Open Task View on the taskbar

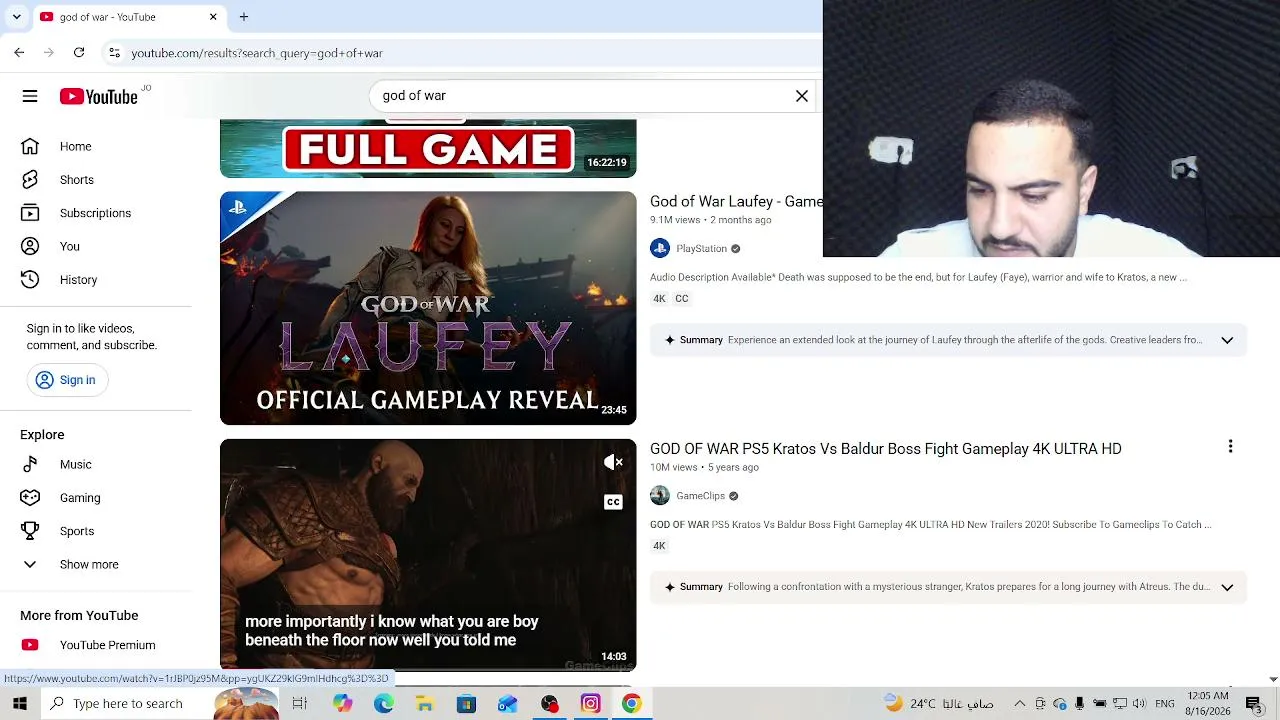pos(299,704)
